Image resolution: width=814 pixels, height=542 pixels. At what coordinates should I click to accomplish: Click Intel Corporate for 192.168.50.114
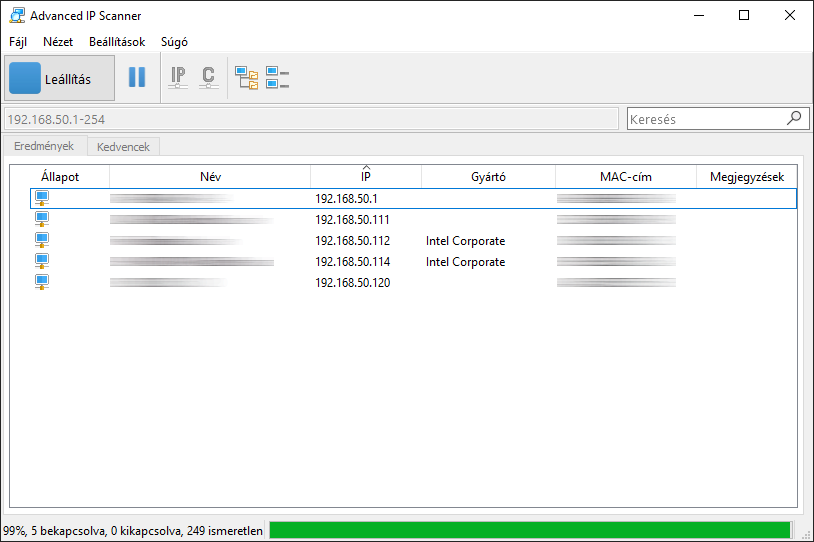(465, 262)
